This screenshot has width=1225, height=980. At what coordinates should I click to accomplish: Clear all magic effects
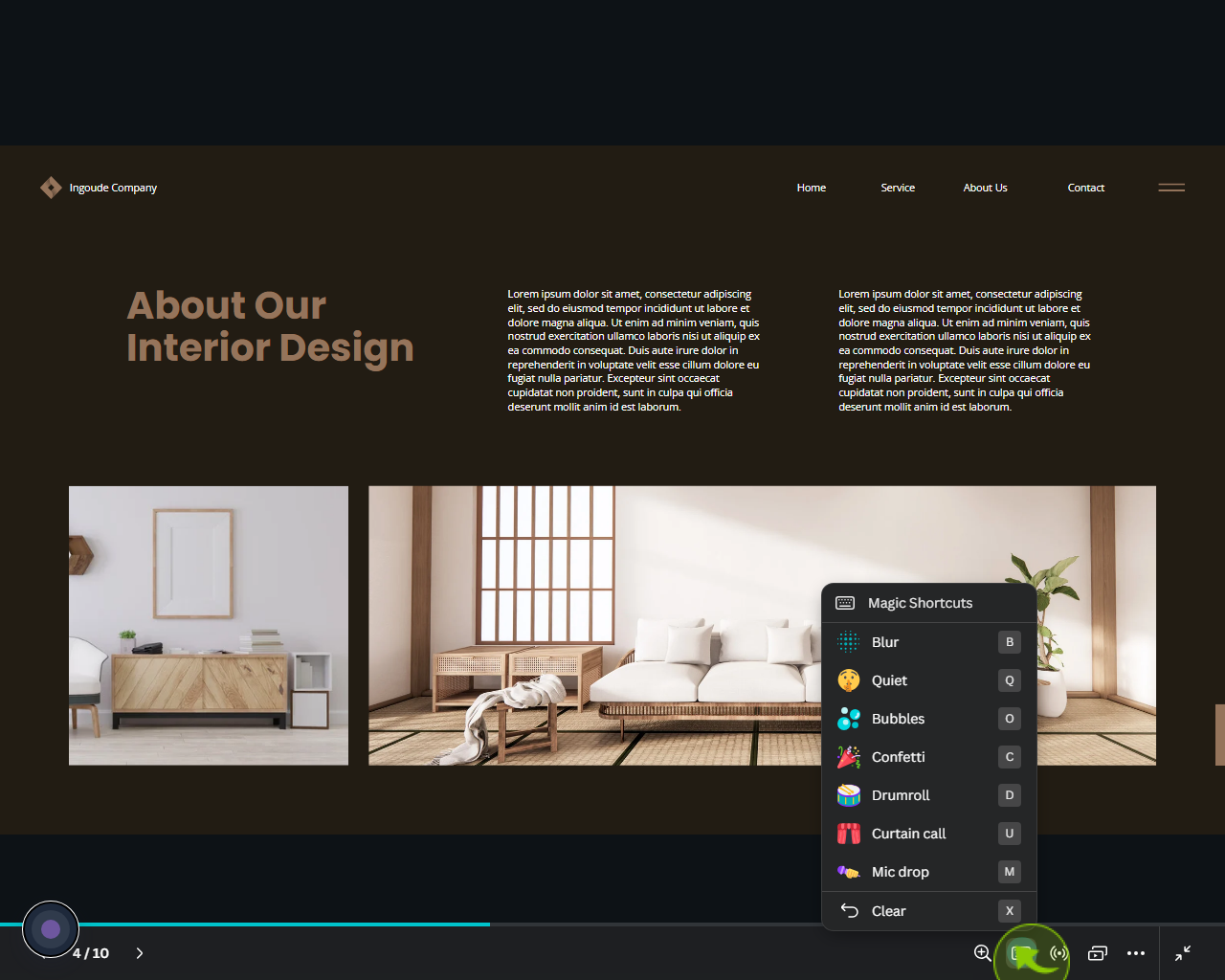click(928, 911)
